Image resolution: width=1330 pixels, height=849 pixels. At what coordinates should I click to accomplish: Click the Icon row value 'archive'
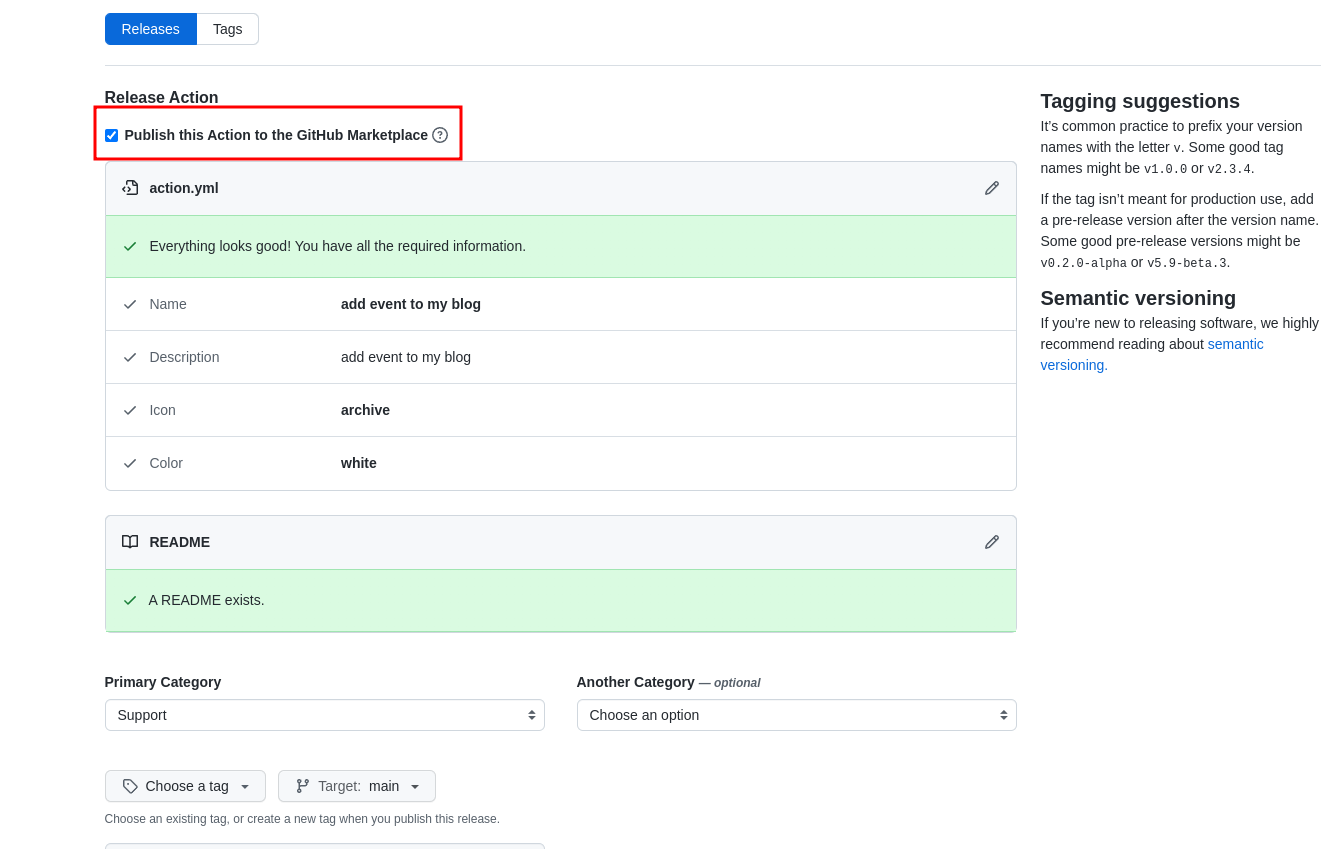pyautogui.click(x=365, y=410)
